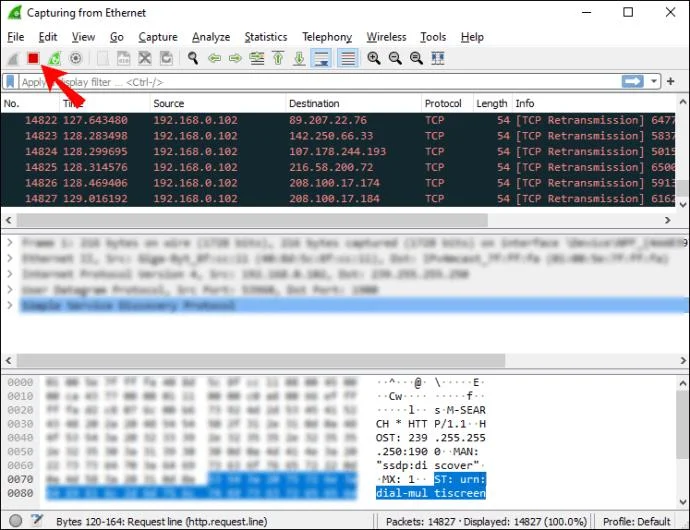Select highlighted ST: urn: bytes text
Viewport: 690px width, 530px height.
click(460, 479)
